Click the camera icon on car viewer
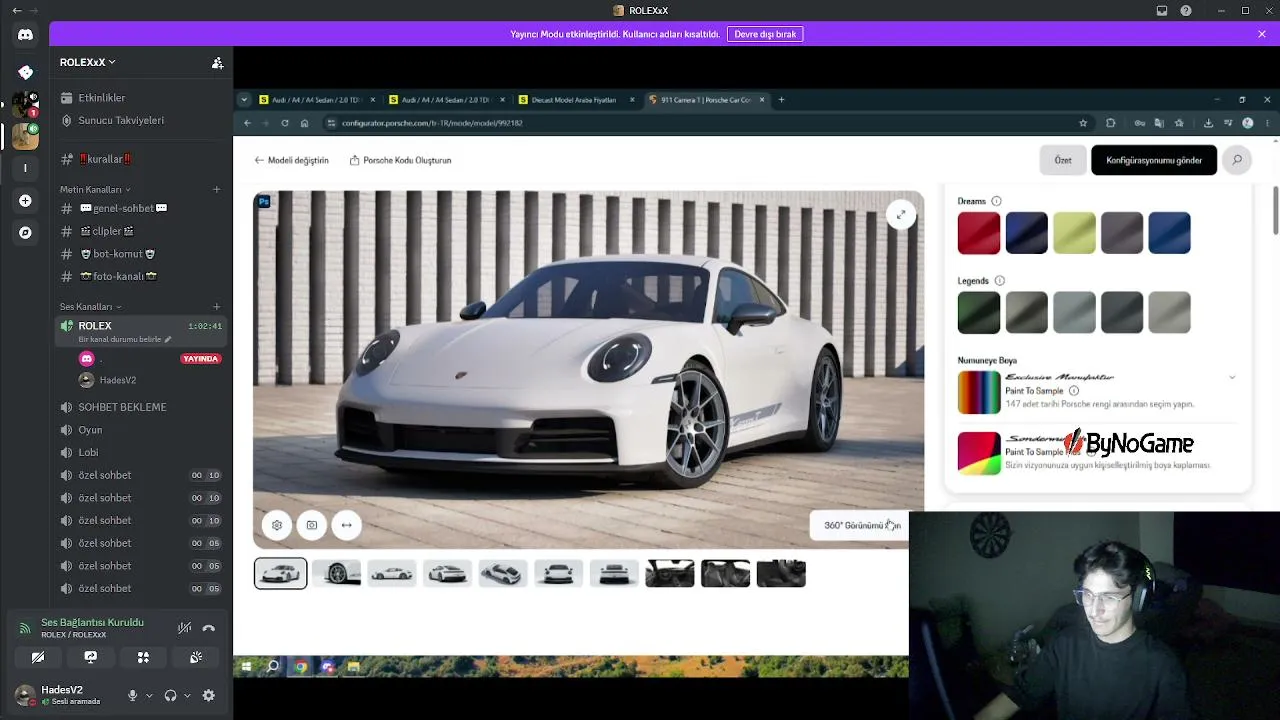This screenshot has width=1280, height=720. (x=312, y=525)
